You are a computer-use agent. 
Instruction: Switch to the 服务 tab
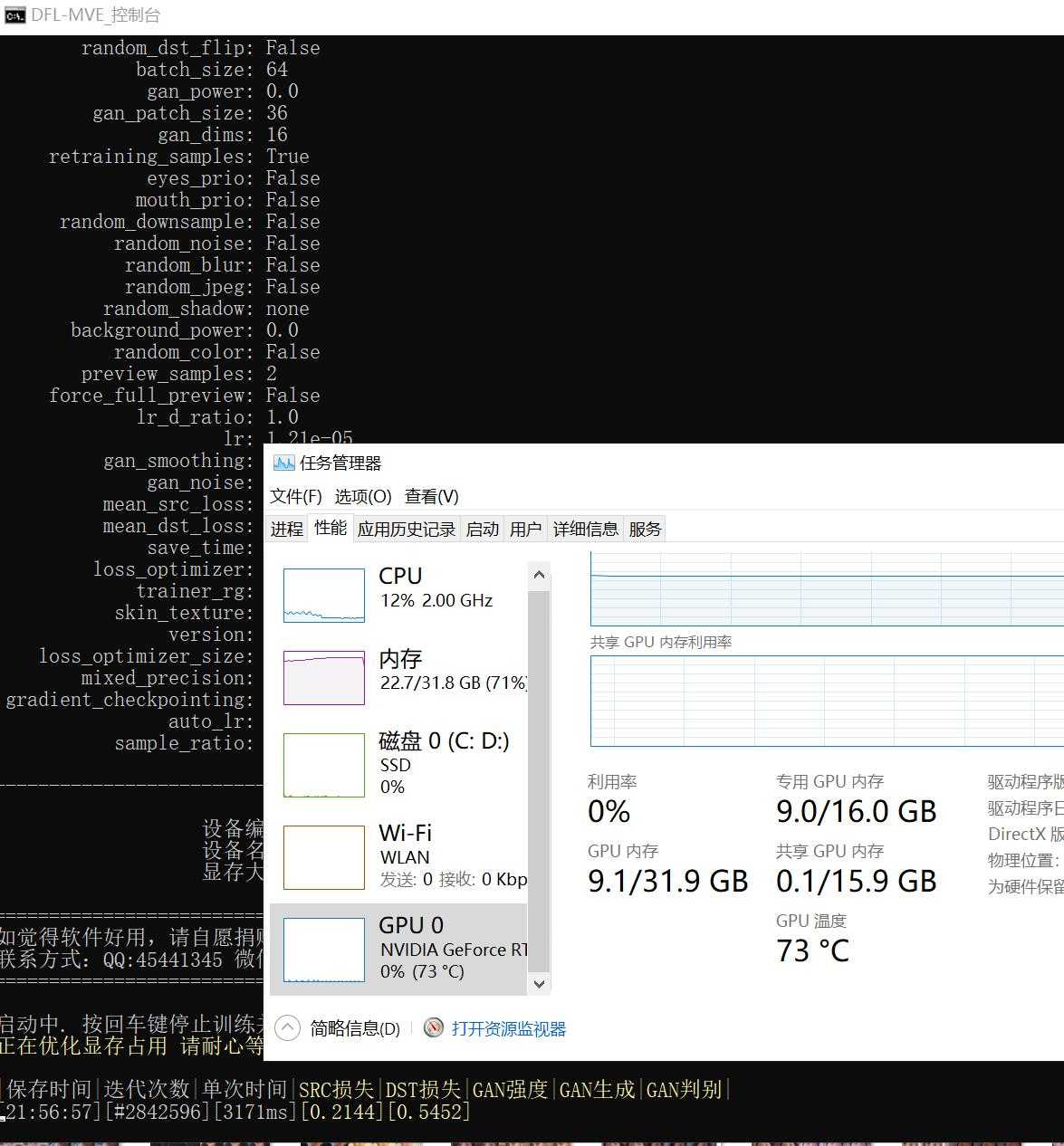645,529
